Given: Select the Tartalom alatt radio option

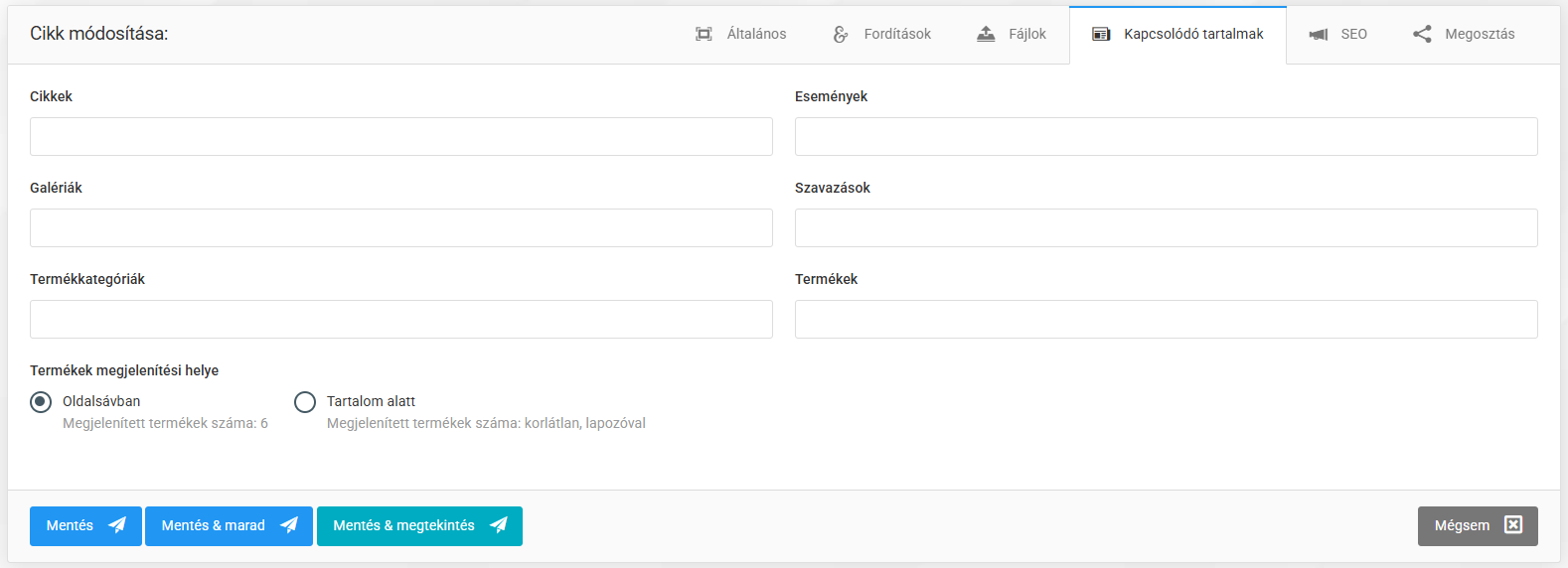Looking at the screenshot, I should tap(305, 402).
